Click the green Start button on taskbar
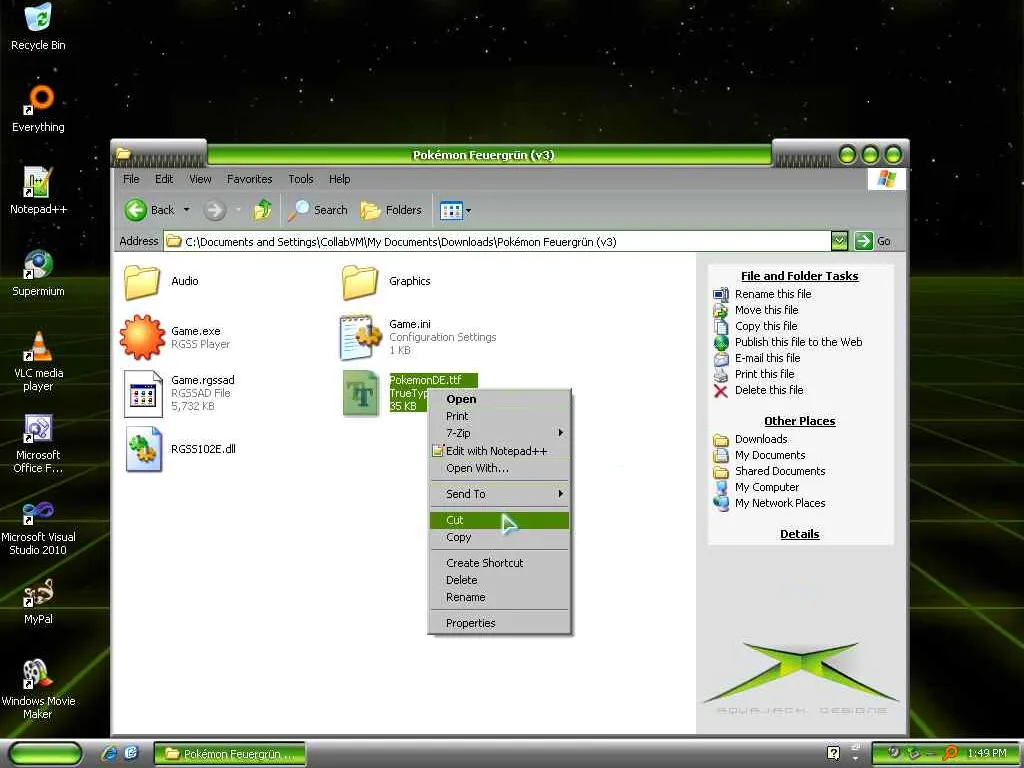Viewport: 1024px width, 768px height. (x=46, y=754)
